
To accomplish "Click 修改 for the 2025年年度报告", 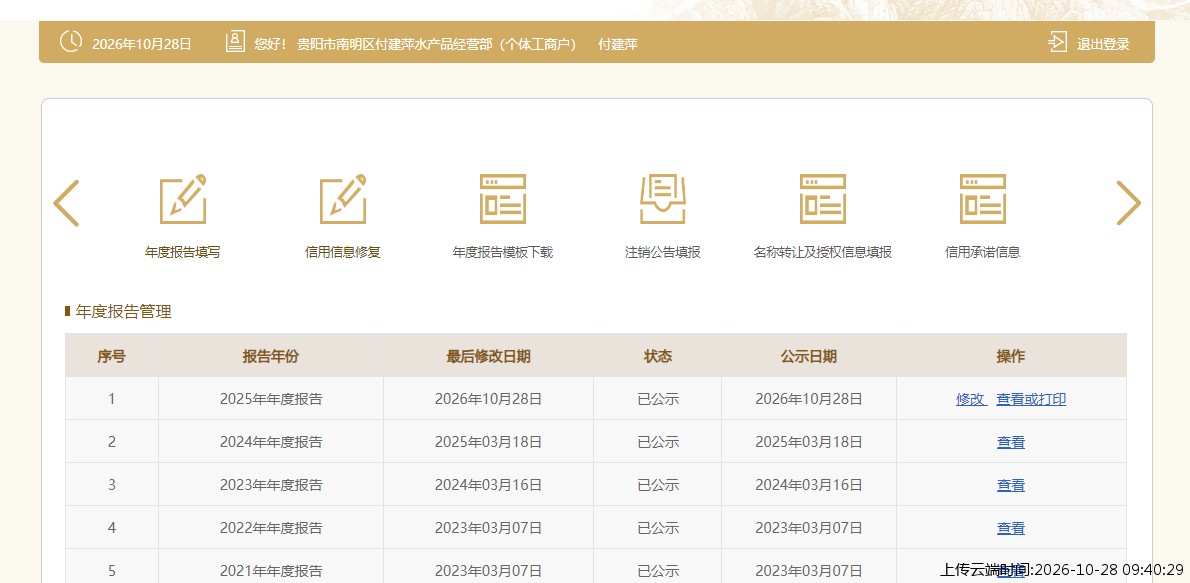I will pos(970,399).
